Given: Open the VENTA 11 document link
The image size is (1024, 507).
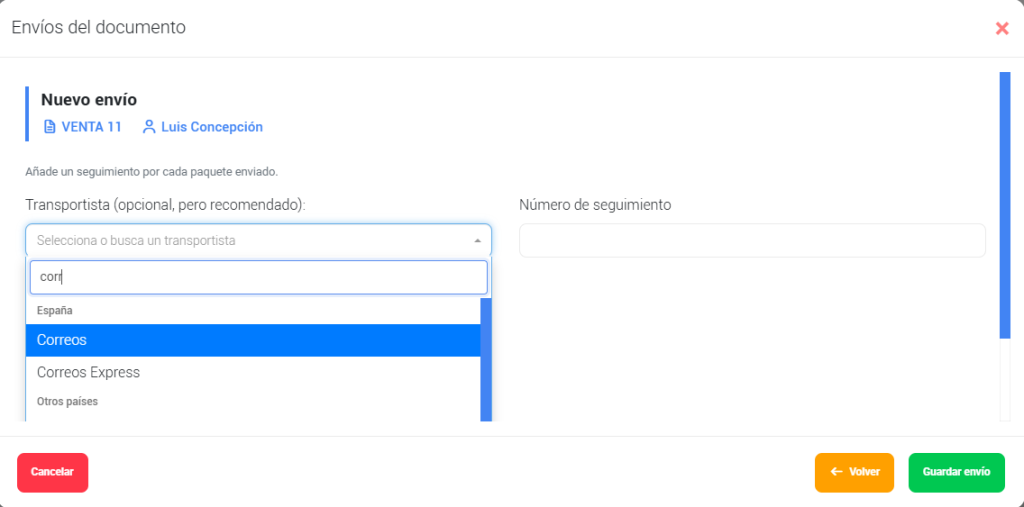Looking at the screenshot, I should click(91, 127).
